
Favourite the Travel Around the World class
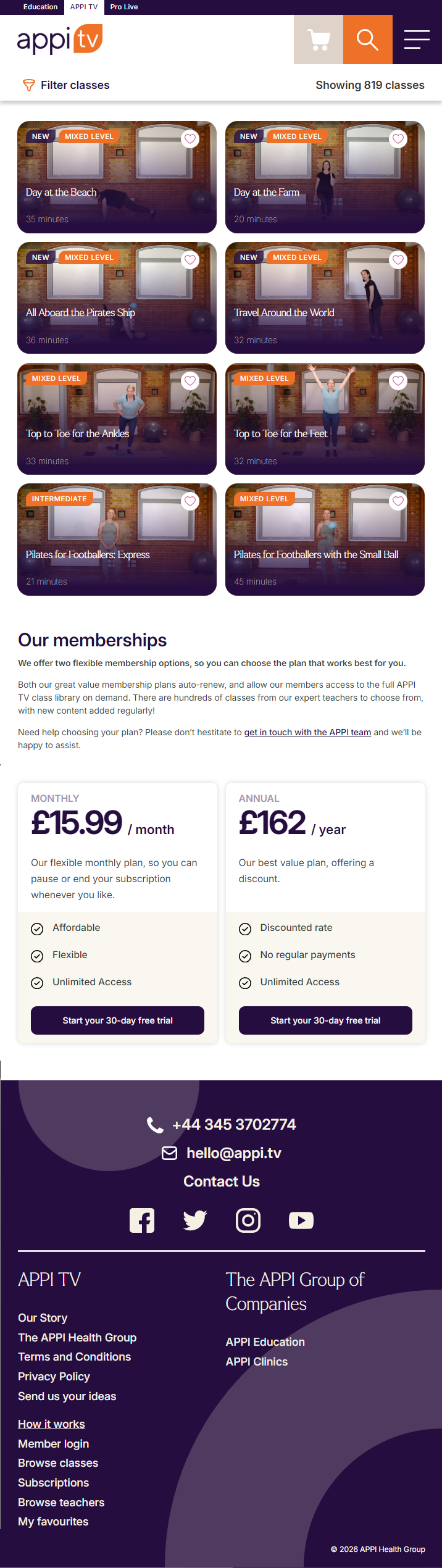tap(398, 260)
